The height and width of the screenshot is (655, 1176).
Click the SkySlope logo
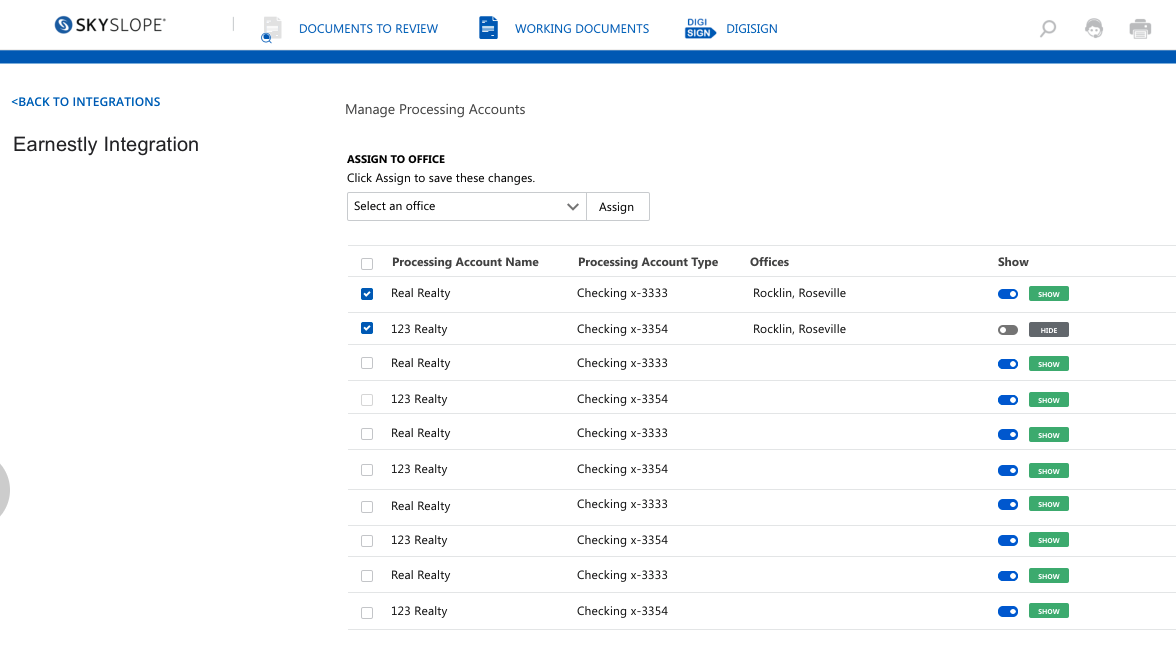pyautogui.click(x=110, y=25)
